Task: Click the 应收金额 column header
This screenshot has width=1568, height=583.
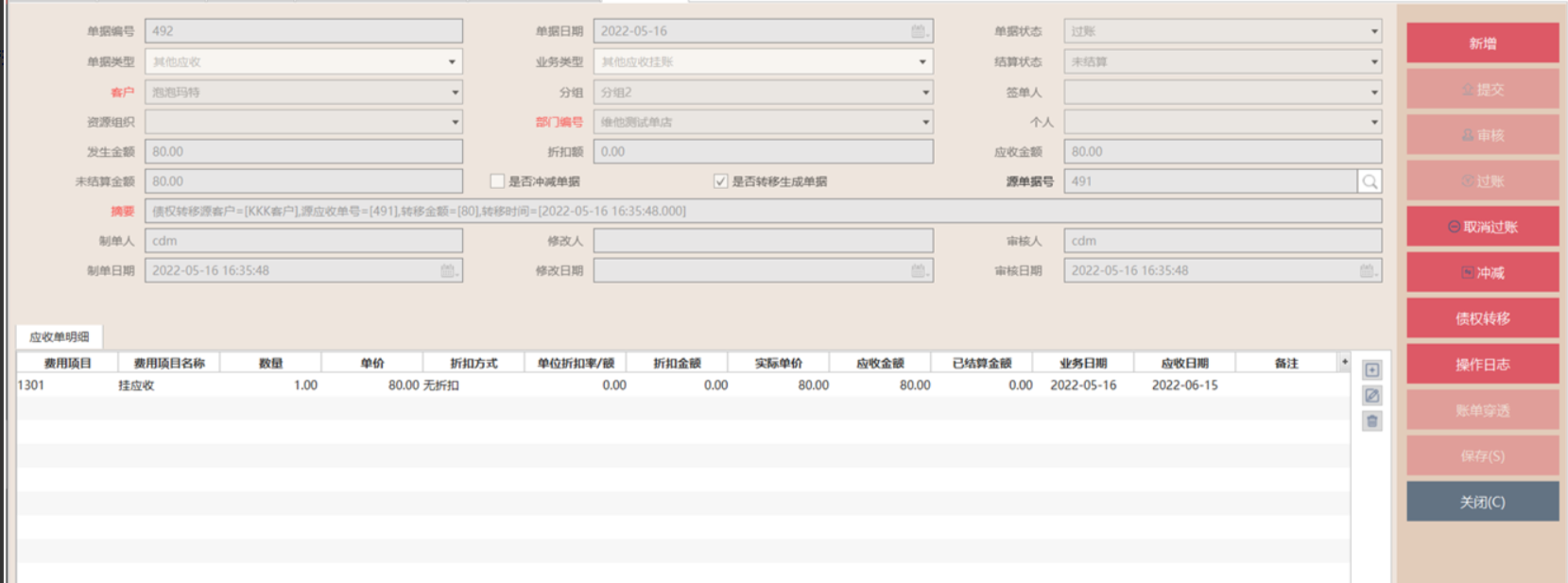Action: pos(880,363)
